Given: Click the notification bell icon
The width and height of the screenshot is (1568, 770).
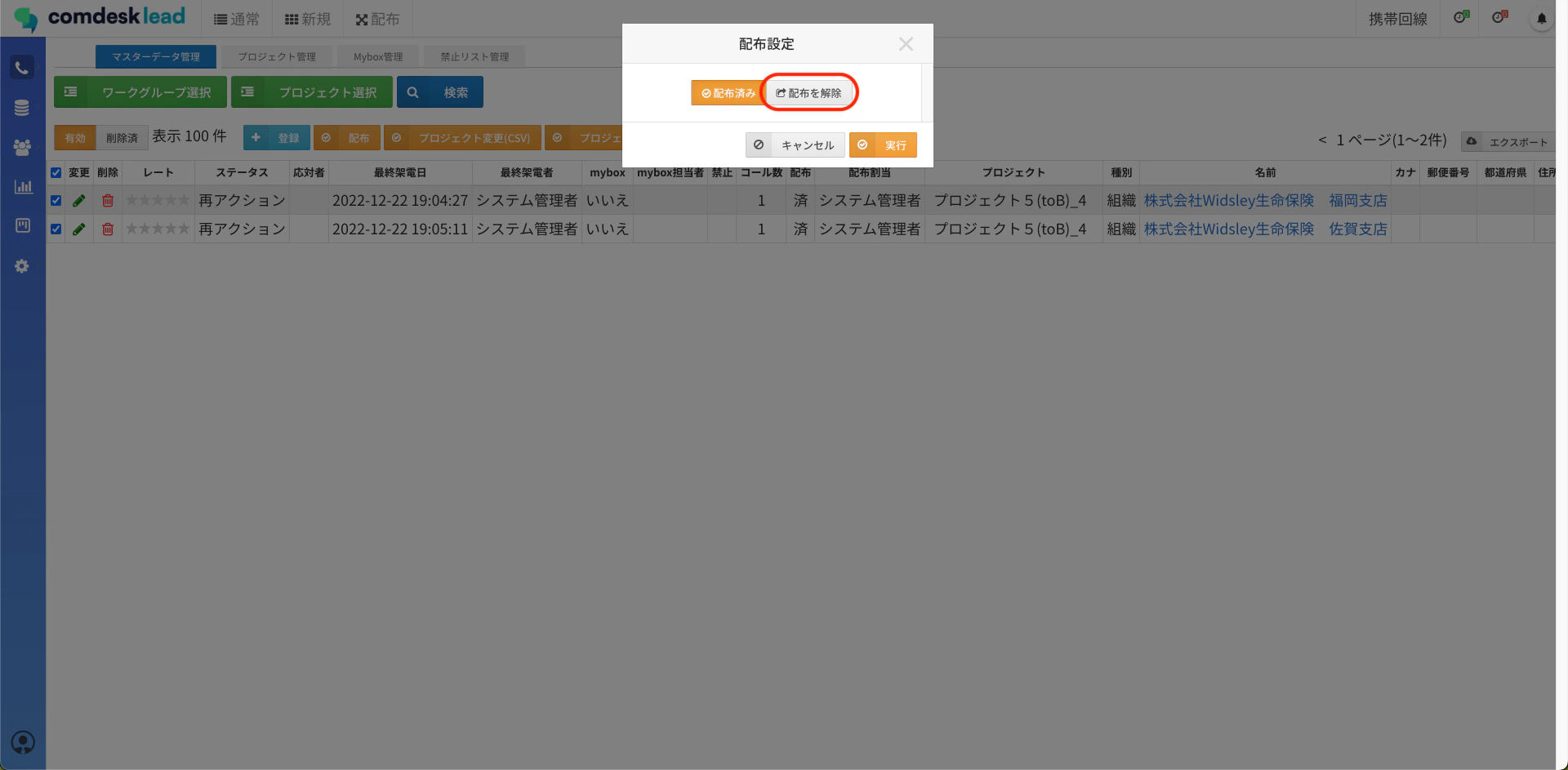Looking at the screenshot, I should tap(1541, 19).
